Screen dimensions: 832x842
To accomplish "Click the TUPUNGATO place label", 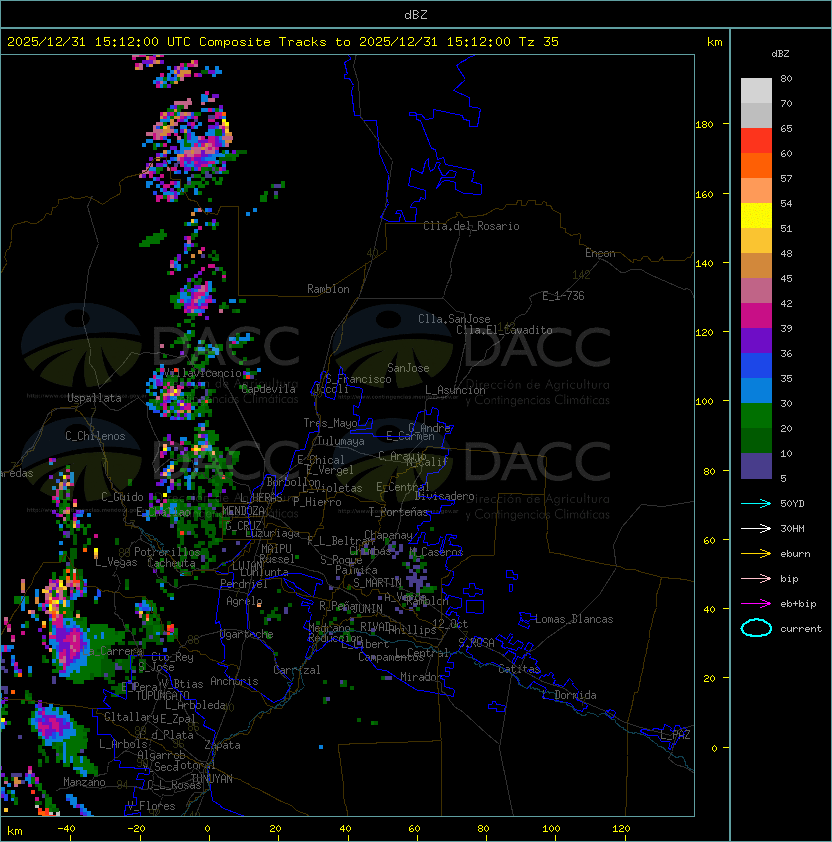I will [162, 695].
